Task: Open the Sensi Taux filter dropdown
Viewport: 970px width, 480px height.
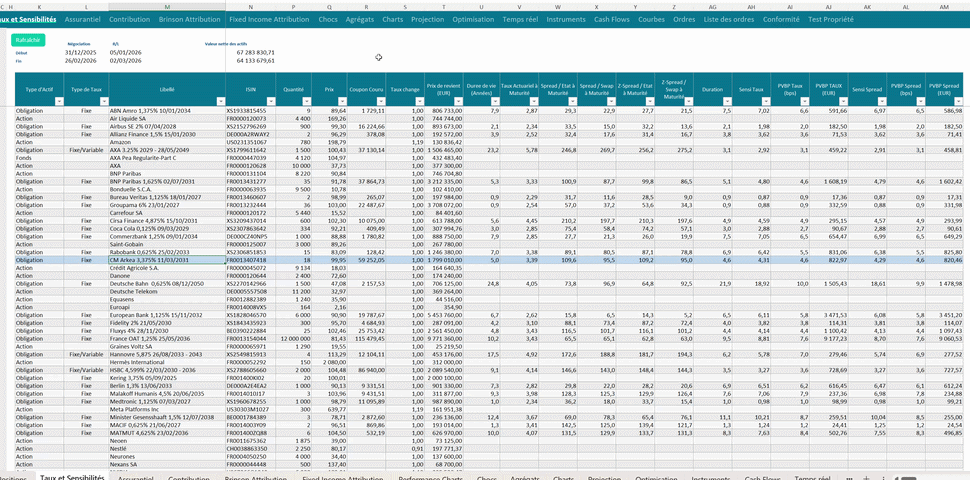Action: [766, 101]
